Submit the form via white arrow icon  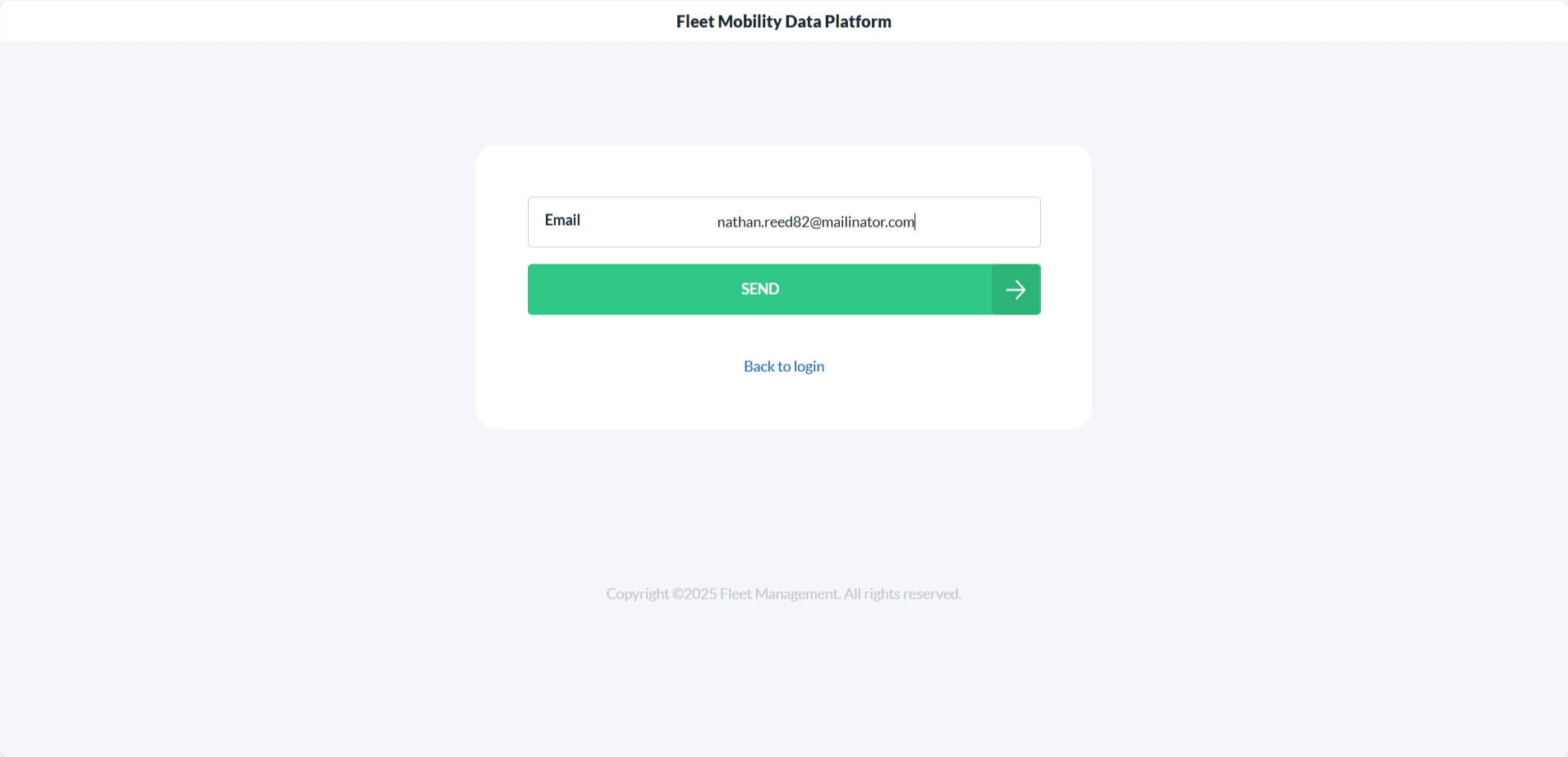1016,290
